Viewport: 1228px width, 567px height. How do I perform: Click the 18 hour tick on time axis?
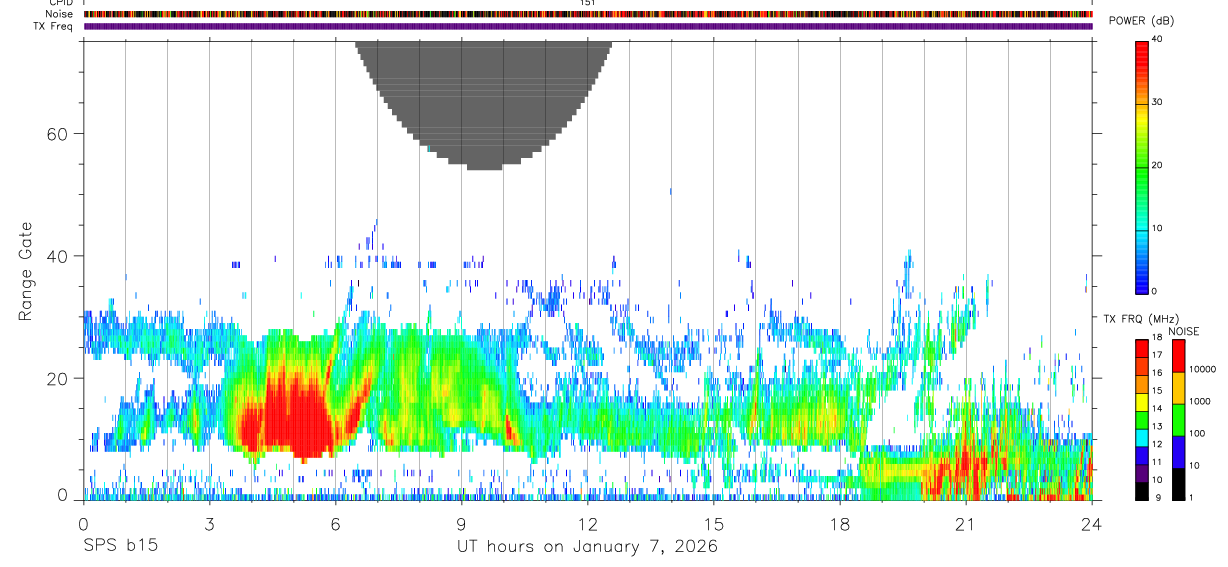click(x=840, y=523)
